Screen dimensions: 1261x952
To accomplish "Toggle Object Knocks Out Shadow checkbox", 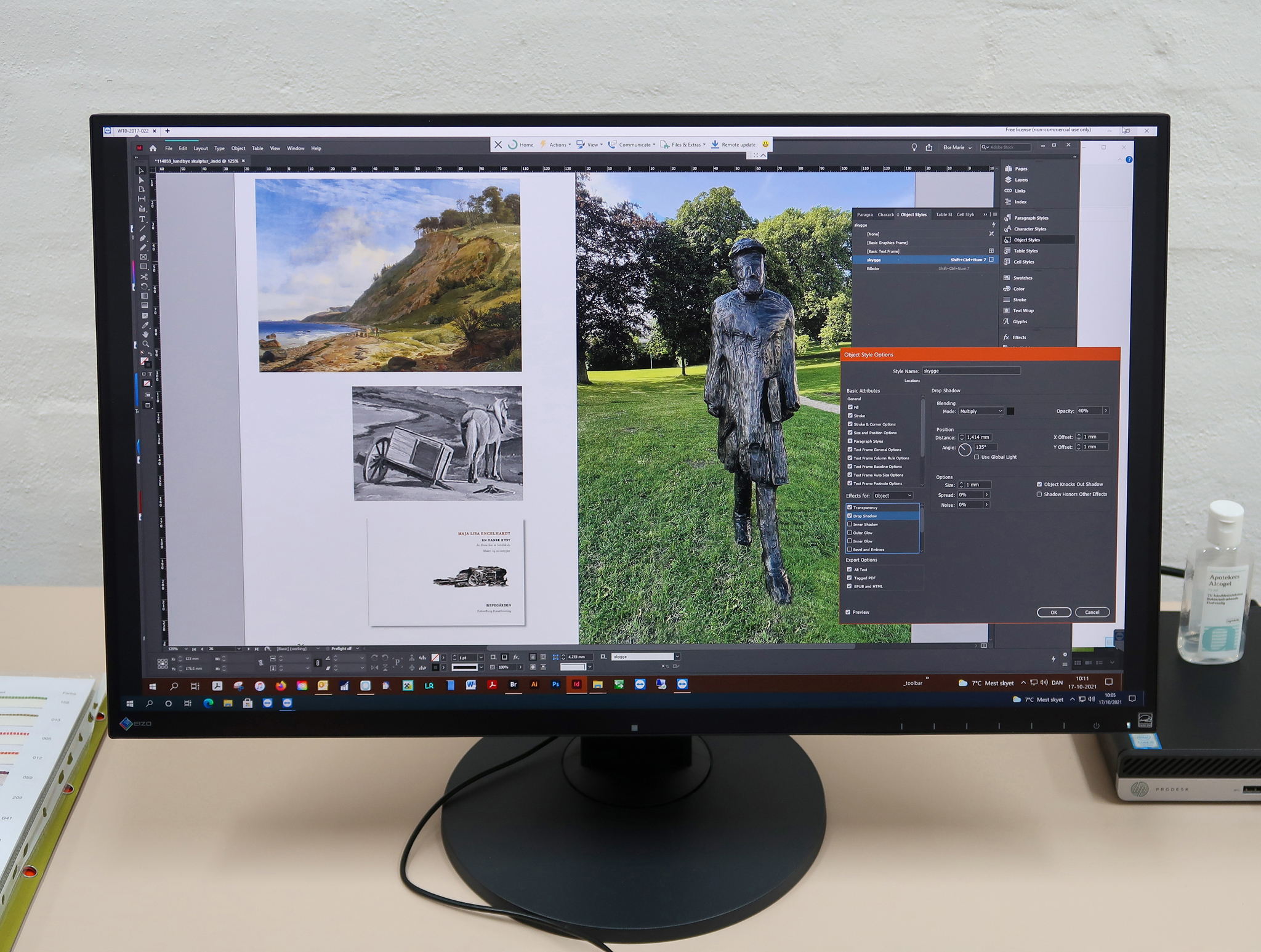I will [1039, 484].
